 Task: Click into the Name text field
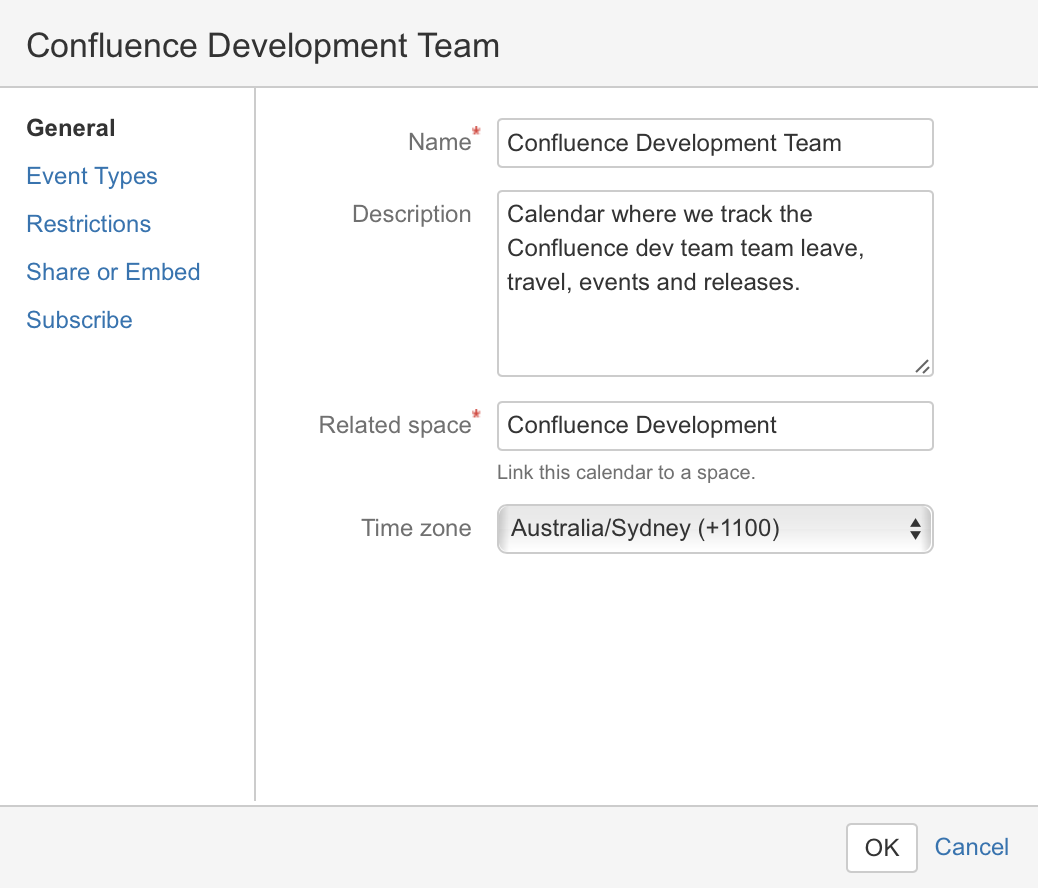pos(714,143)
